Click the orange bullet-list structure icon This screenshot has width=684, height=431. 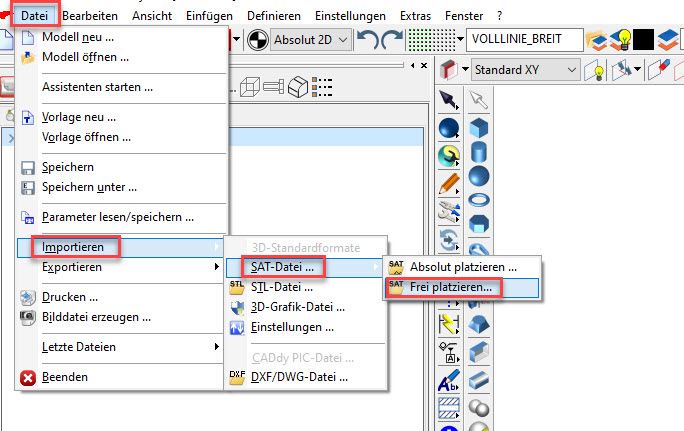point(322,87)
